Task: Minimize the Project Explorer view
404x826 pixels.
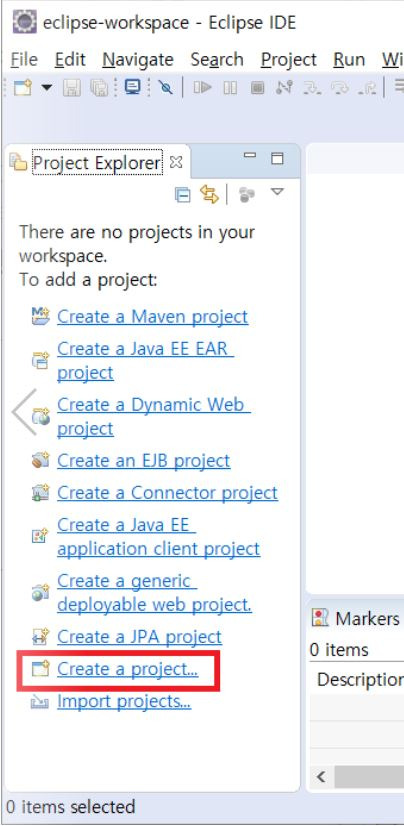Action: pyautogui.click(x=250, y=156)
